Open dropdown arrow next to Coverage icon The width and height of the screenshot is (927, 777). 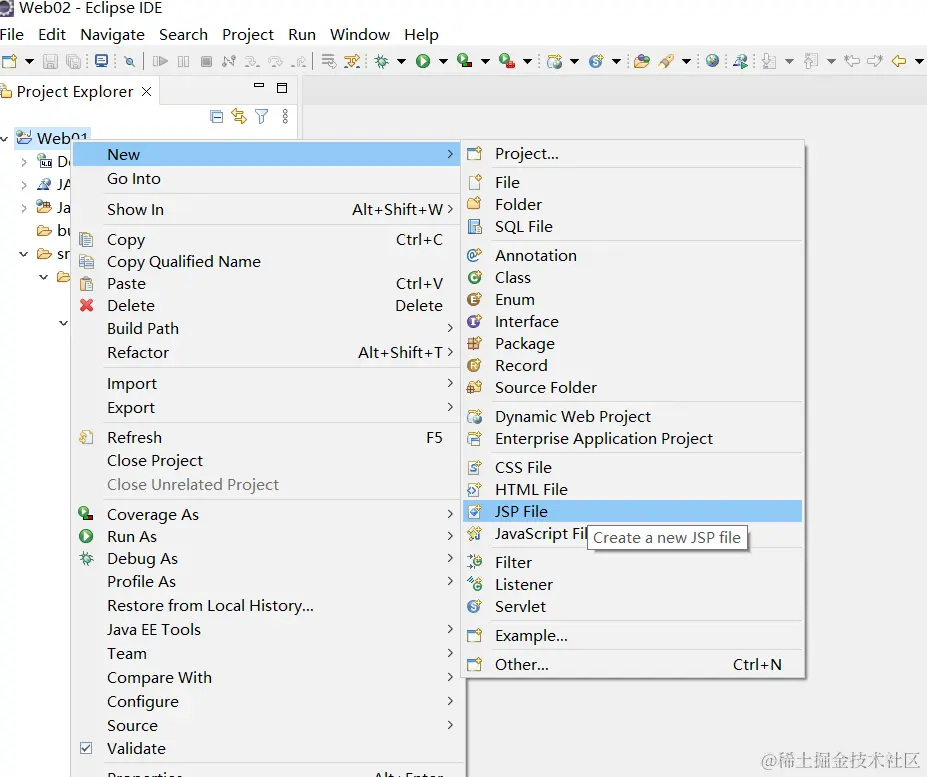click(485, 61)
